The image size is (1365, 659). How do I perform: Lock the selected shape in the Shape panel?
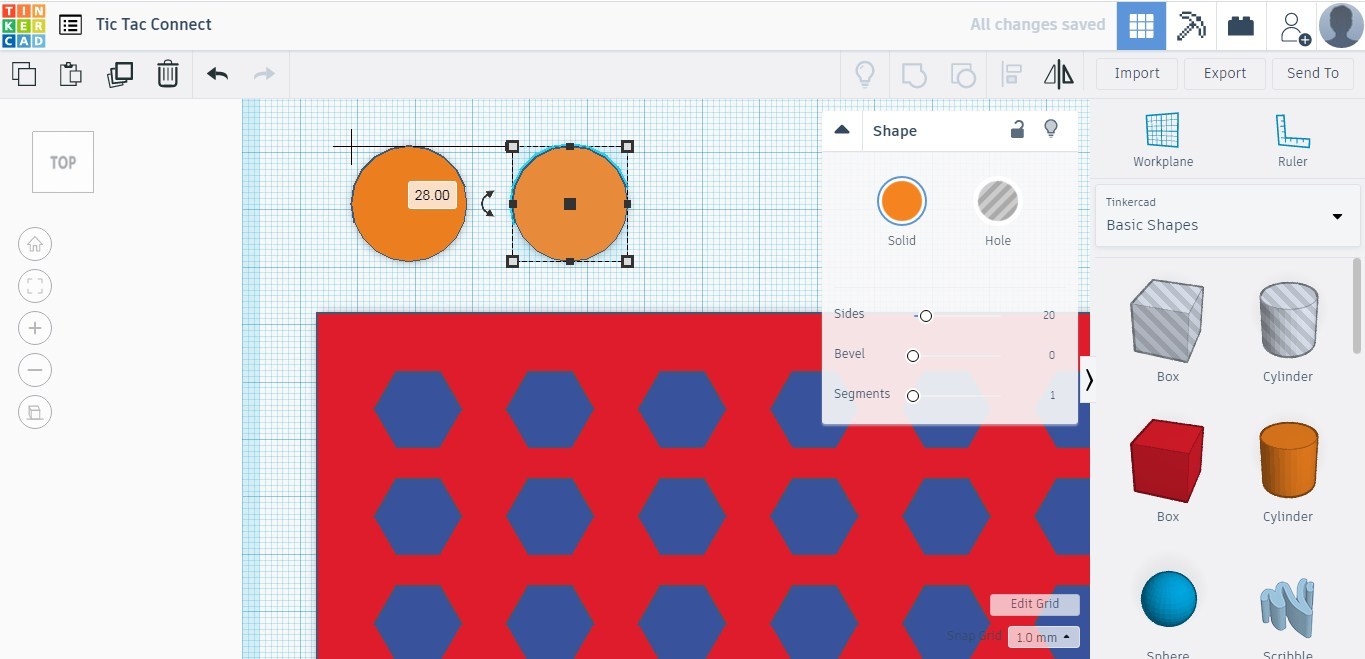pos(1017,130)
